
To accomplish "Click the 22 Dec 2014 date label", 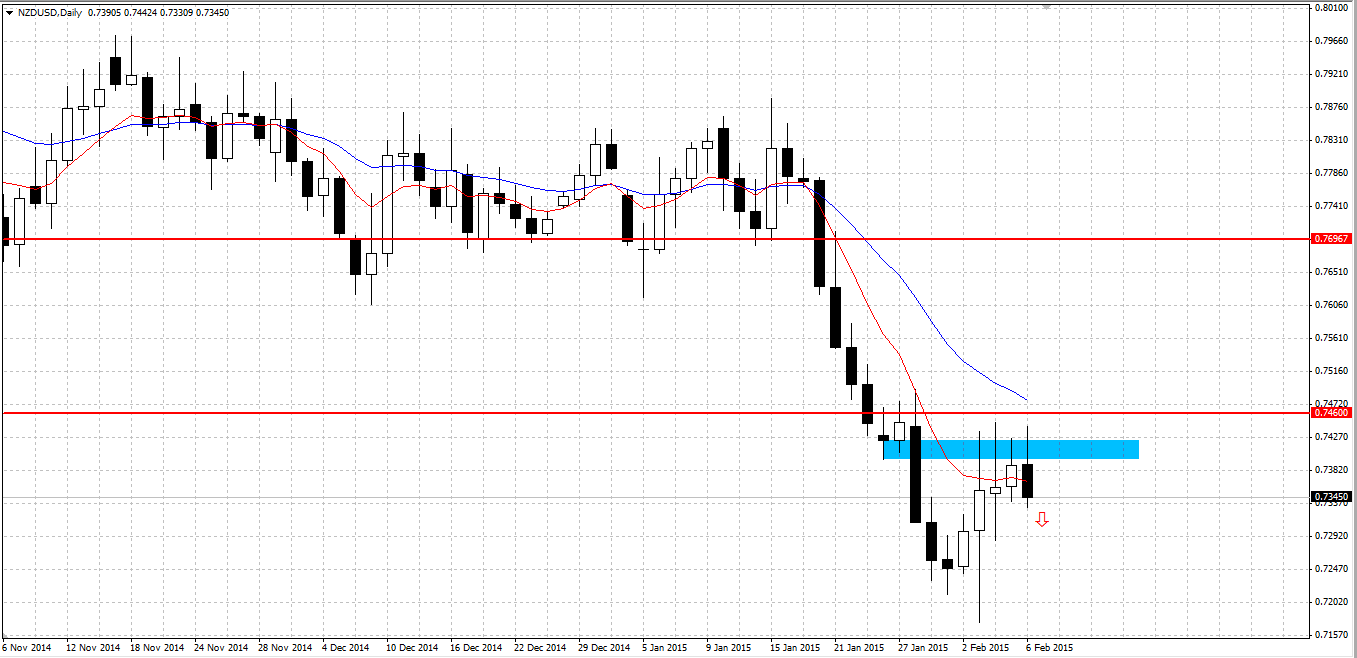I will 540,648.
